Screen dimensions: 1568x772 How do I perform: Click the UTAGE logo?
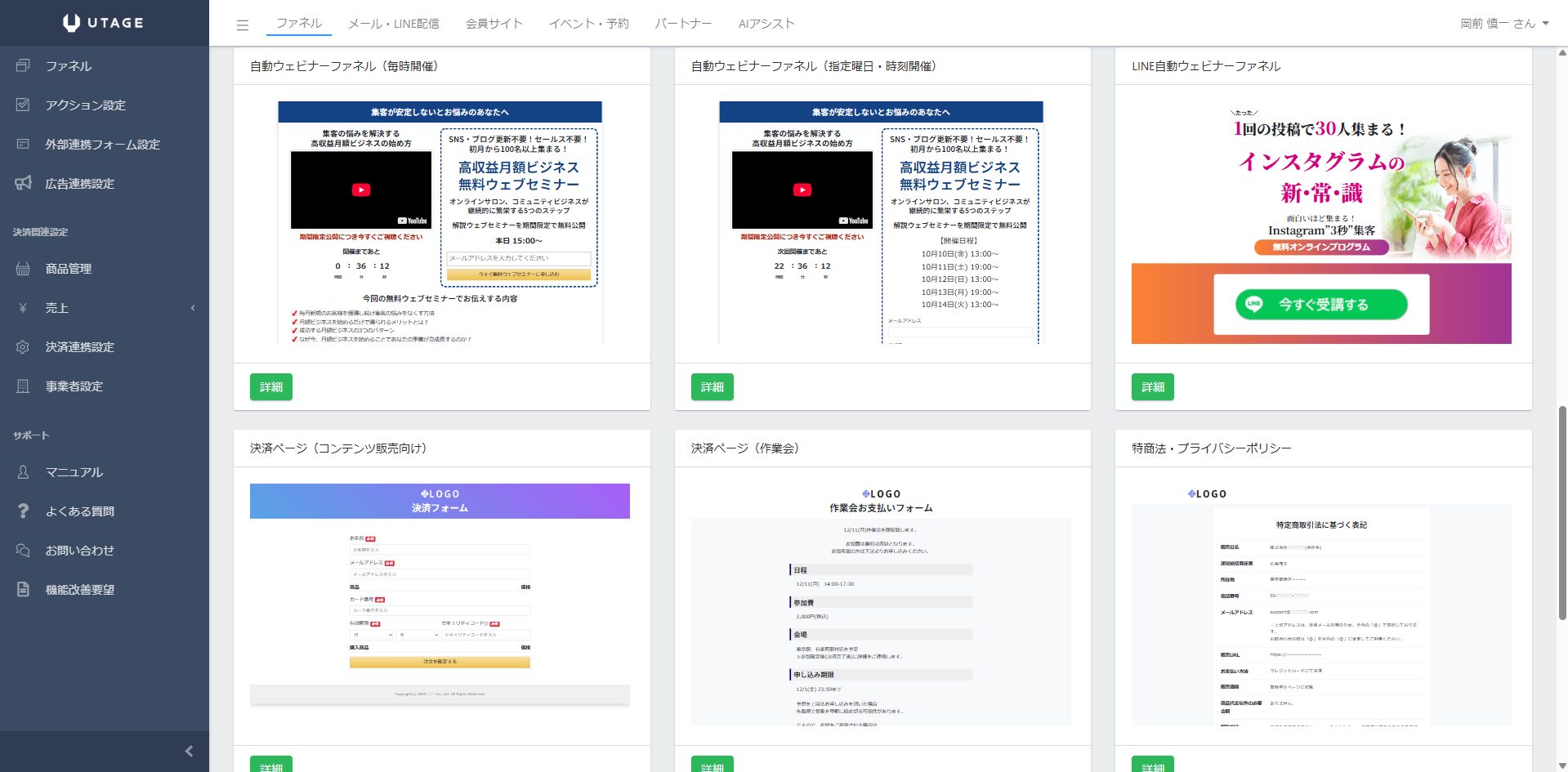(x=104, y=23)
